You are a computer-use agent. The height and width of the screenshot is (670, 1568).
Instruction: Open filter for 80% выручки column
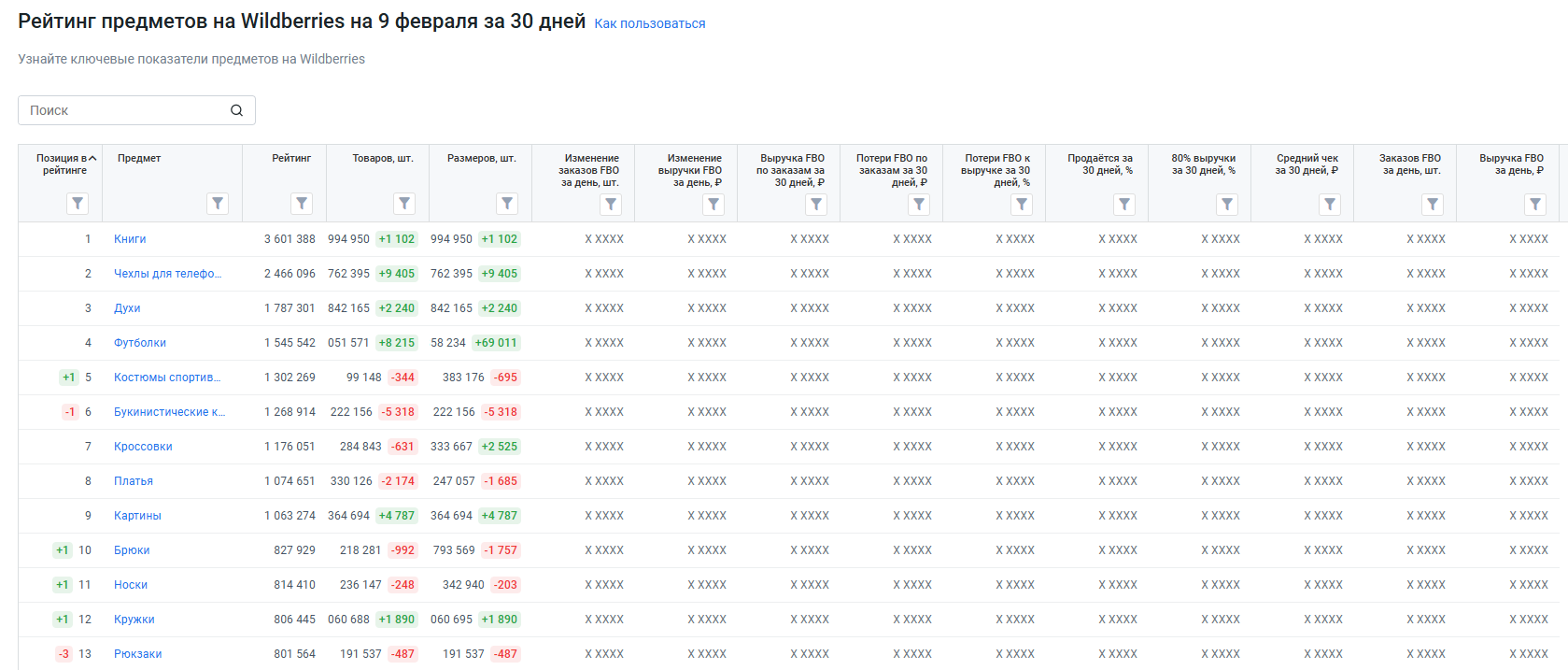click(x=1227, y=204)
